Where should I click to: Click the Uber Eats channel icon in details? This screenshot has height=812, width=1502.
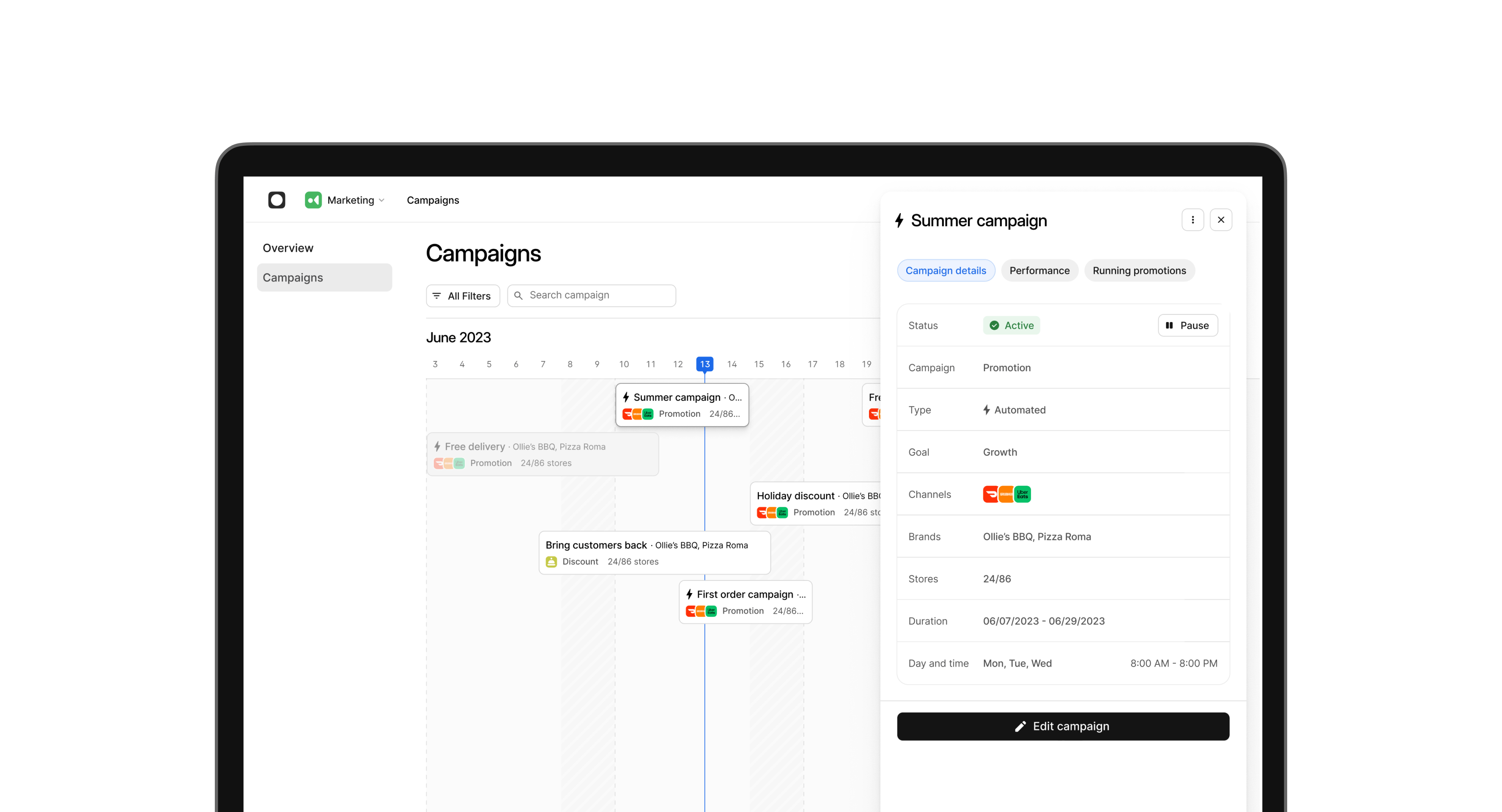(1022, 494)
